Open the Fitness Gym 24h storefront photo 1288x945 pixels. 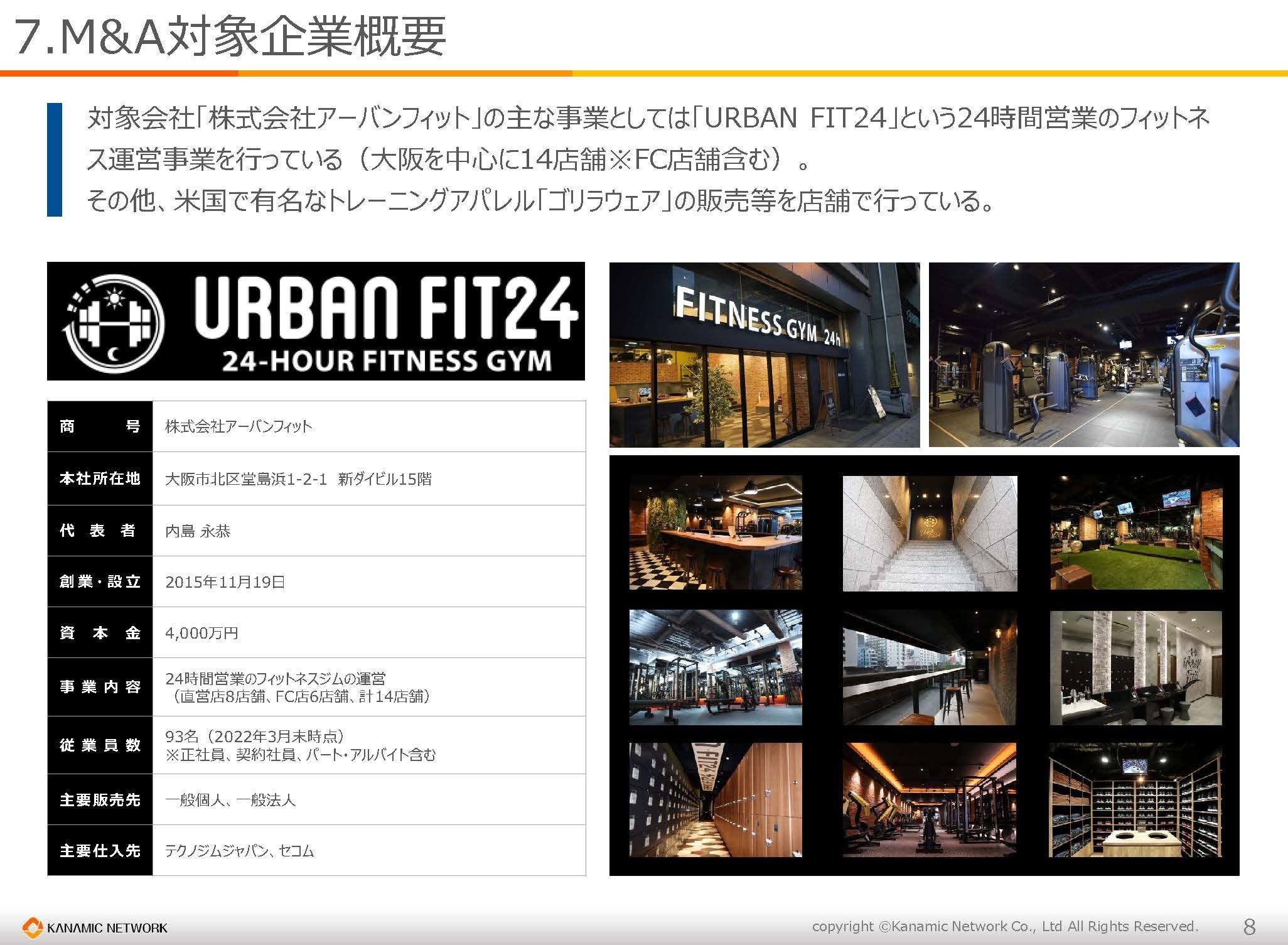[x=764, y=355]
